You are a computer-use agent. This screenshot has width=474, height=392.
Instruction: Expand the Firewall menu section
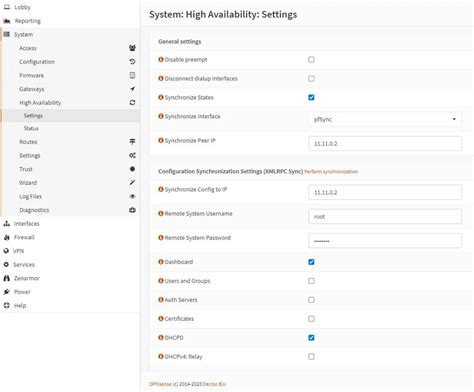point(24,237)
